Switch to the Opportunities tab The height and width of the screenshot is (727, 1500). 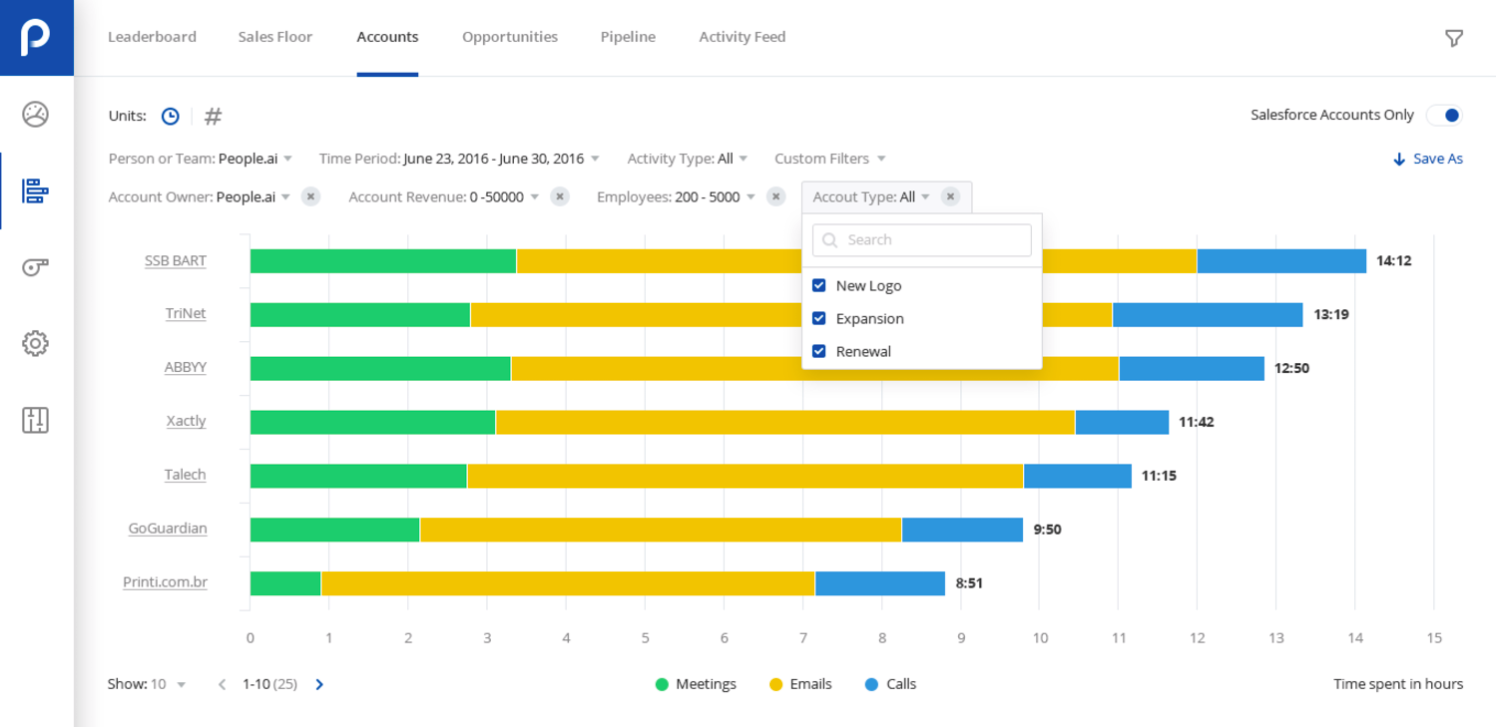(x=510, y=37)
